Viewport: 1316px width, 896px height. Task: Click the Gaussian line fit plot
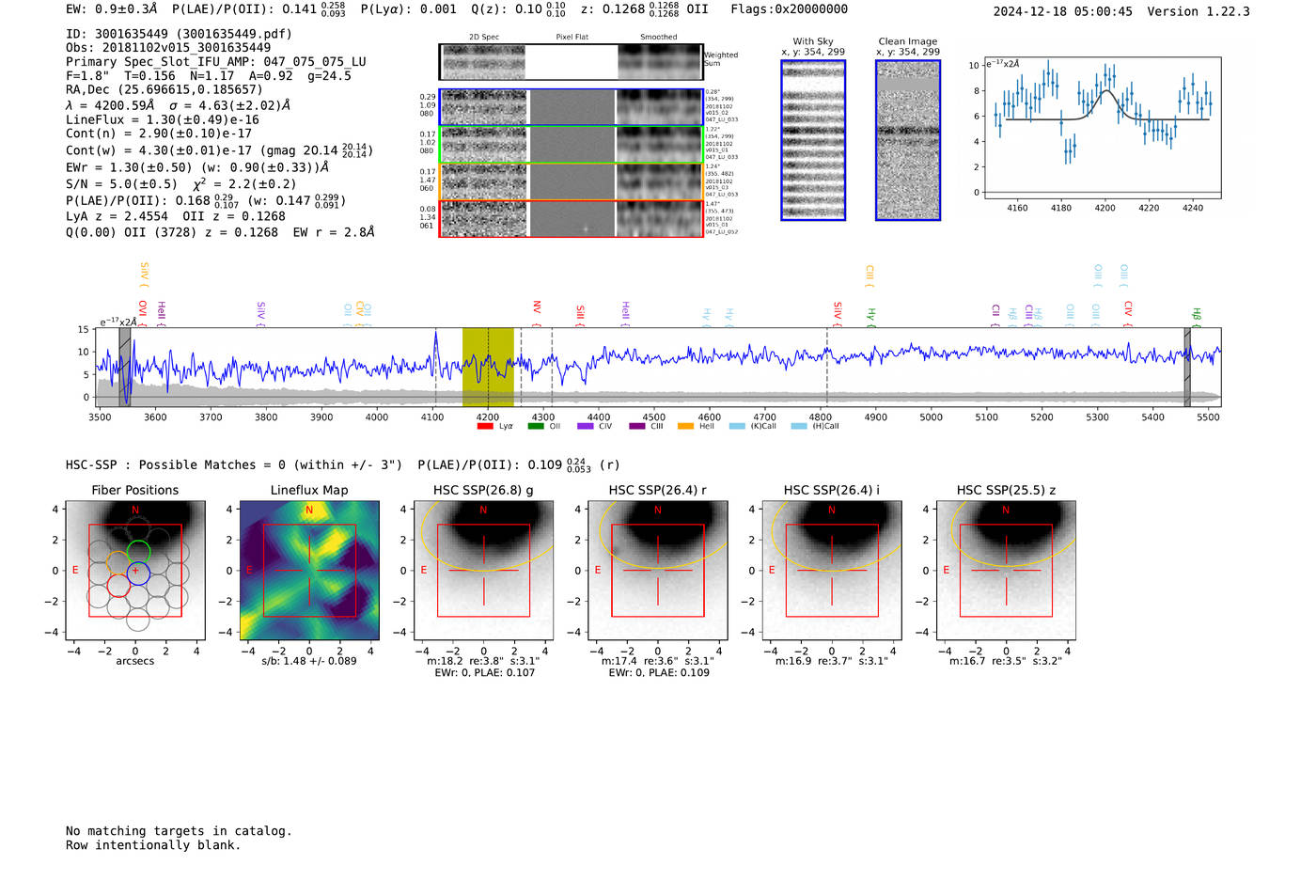(x=1102, y=128)
